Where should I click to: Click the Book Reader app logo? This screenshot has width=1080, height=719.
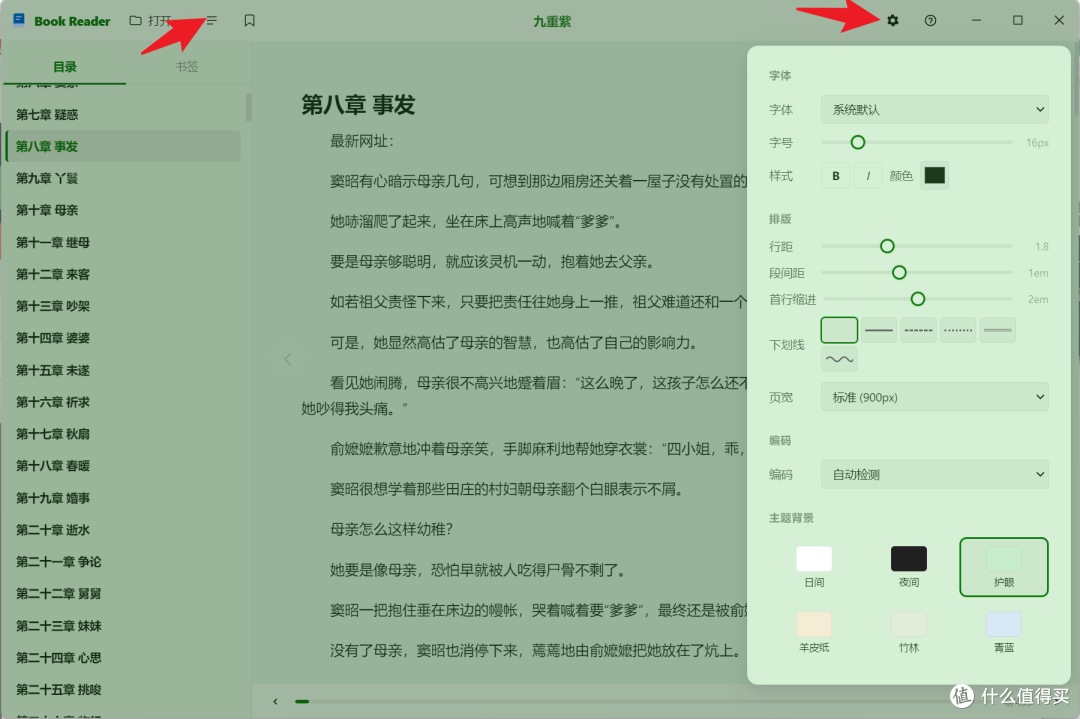19,21
